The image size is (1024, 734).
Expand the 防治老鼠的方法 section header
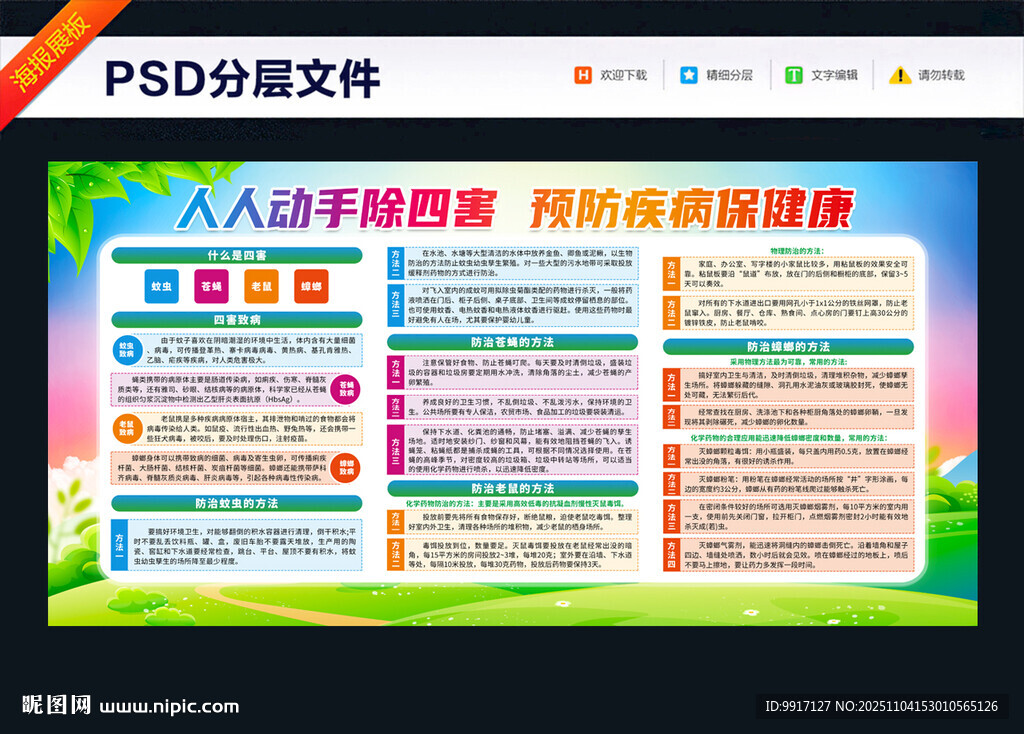513,488
